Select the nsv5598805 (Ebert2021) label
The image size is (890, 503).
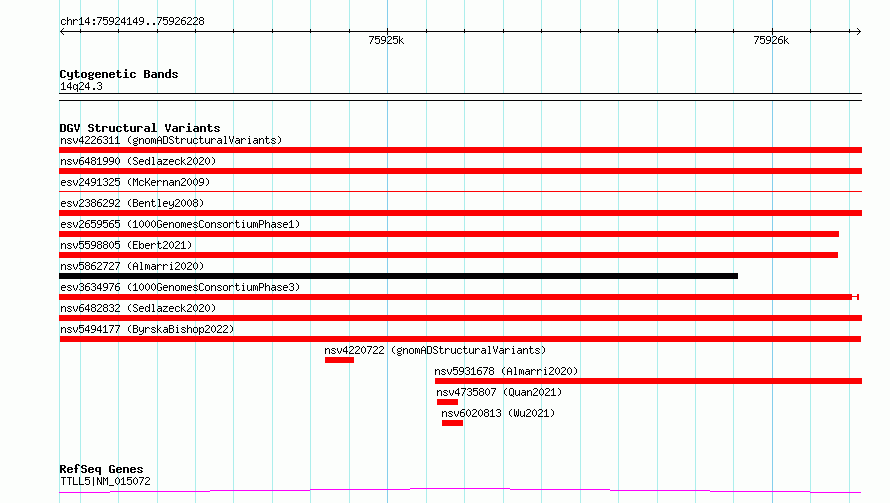click(x=126, y=245)
